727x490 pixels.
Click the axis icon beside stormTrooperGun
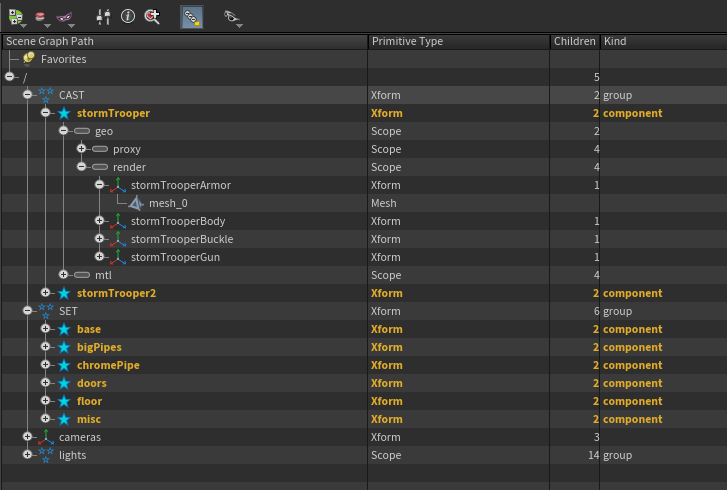118,257
